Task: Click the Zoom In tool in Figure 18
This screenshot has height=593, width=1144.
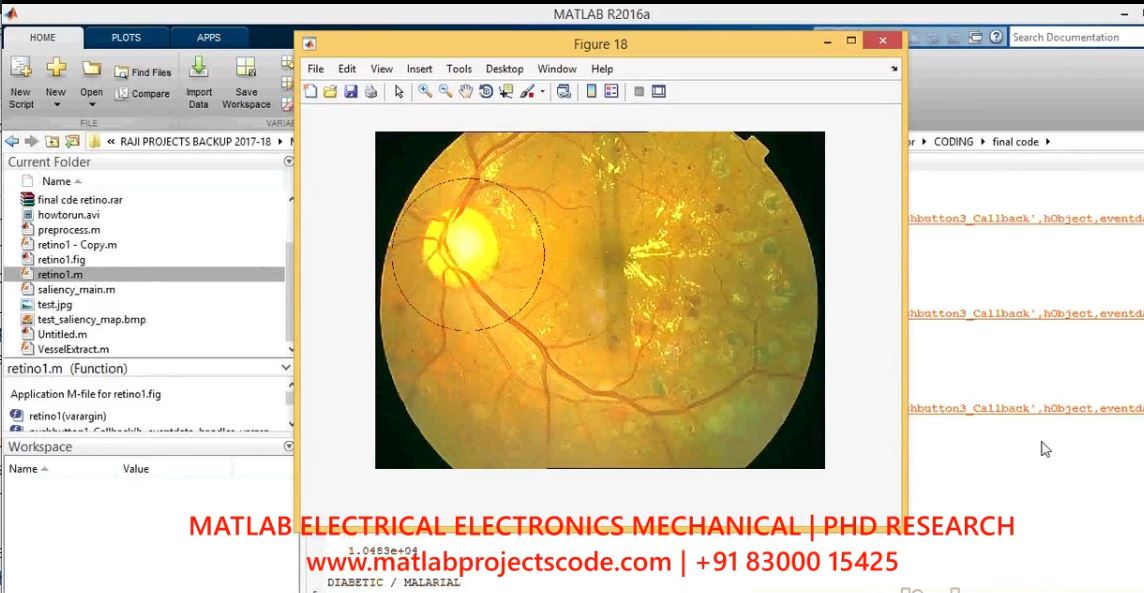Action: (x=425, y=91)
